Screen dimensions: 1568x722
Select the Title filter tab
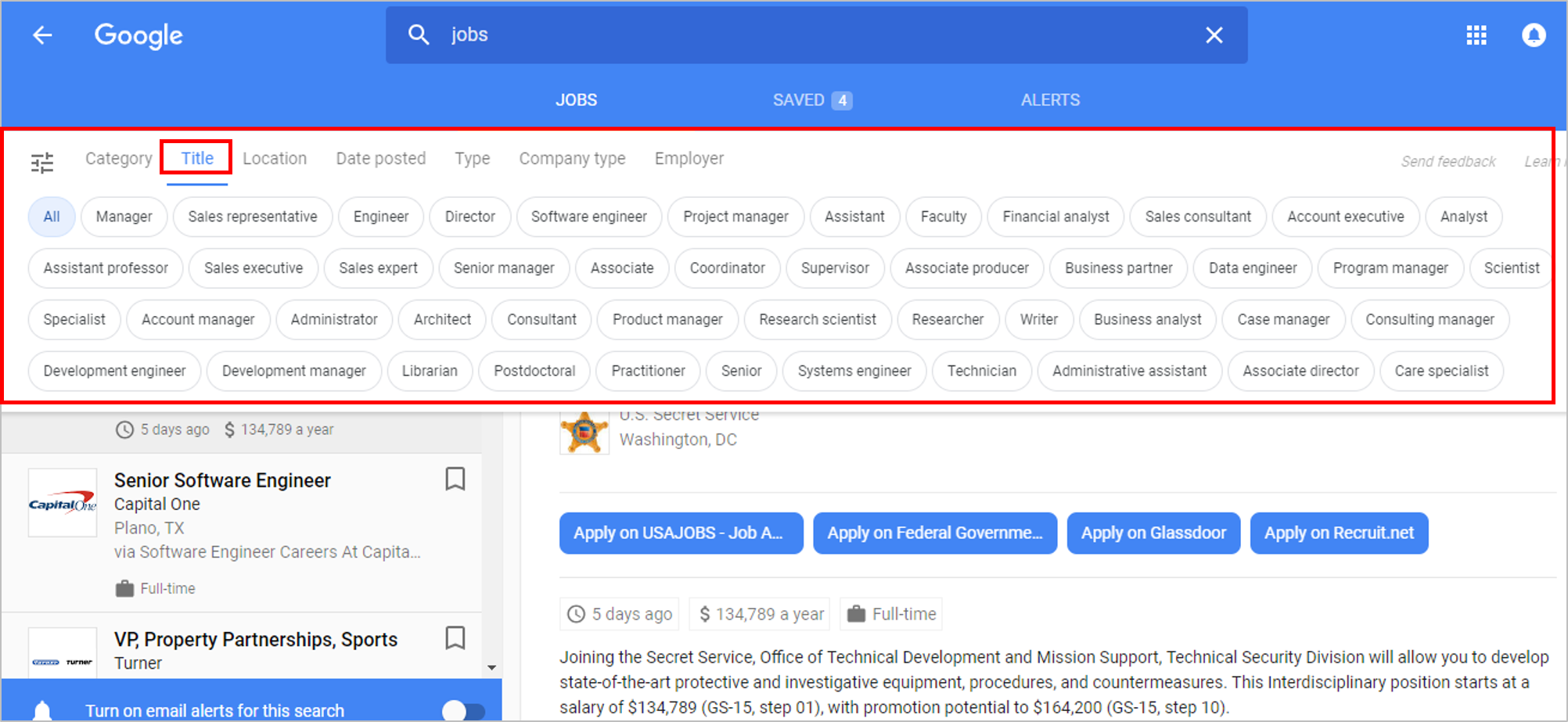[x=197, y=159]
